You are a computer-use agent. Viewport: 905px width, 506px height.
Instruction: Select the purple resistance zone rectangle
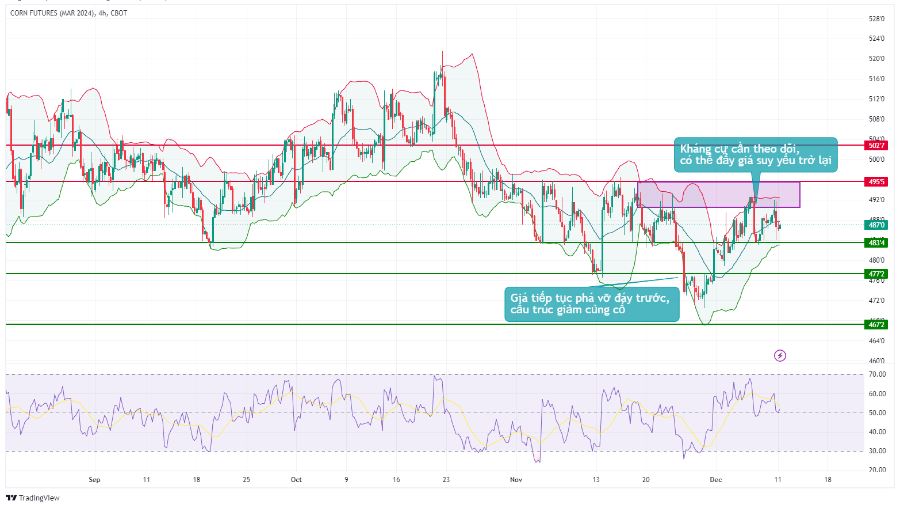[x=718, y=194]
